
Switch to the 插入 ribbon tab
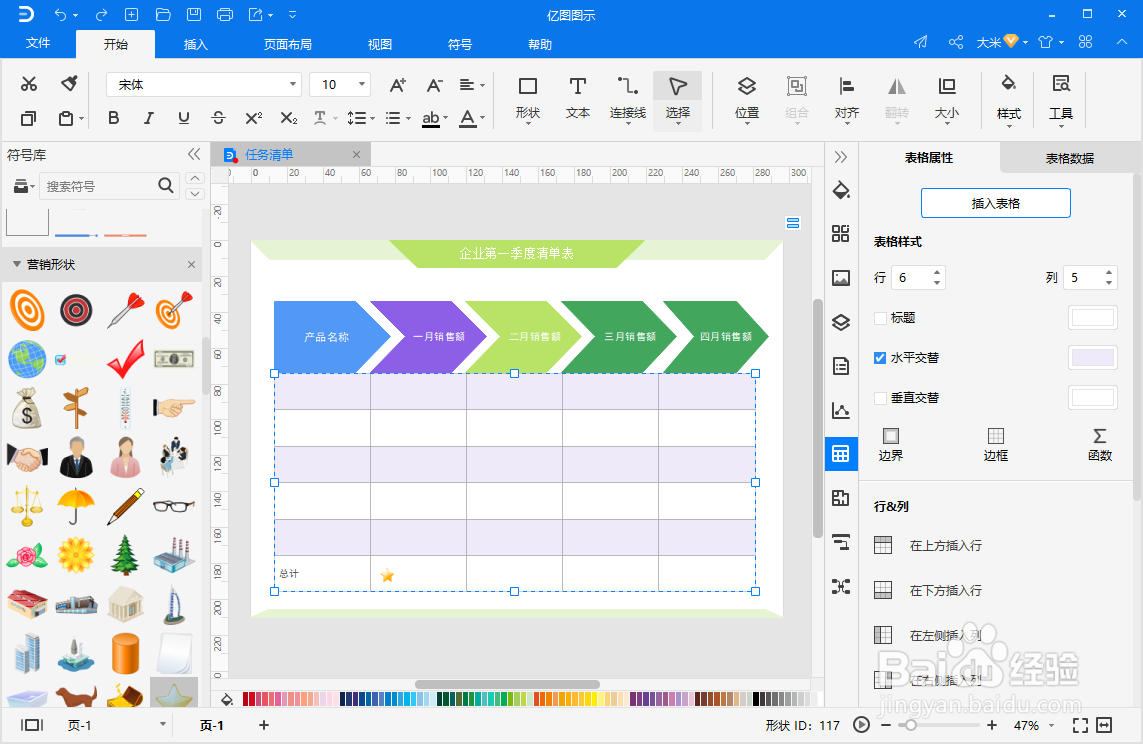pyautogui.click(x=195, y=44)
